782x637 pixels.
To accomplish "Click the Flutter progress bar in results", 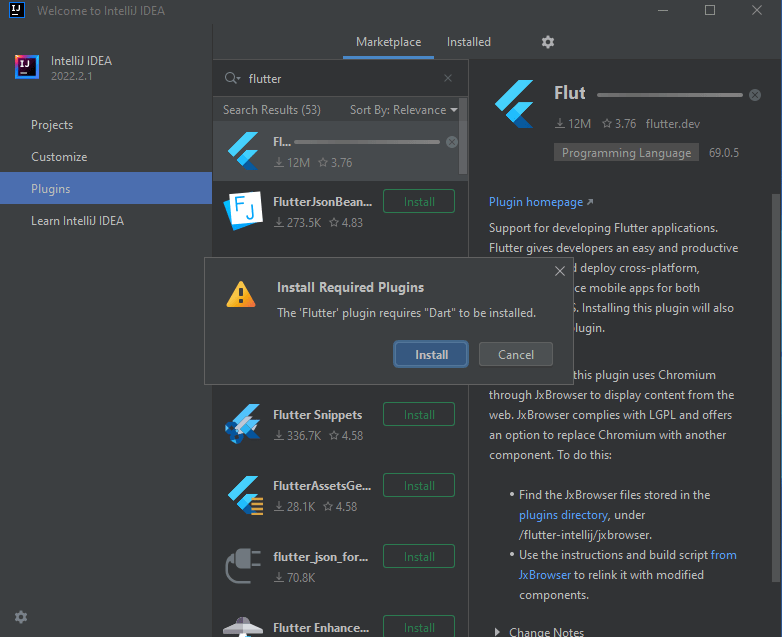I will tap(367, 142).
